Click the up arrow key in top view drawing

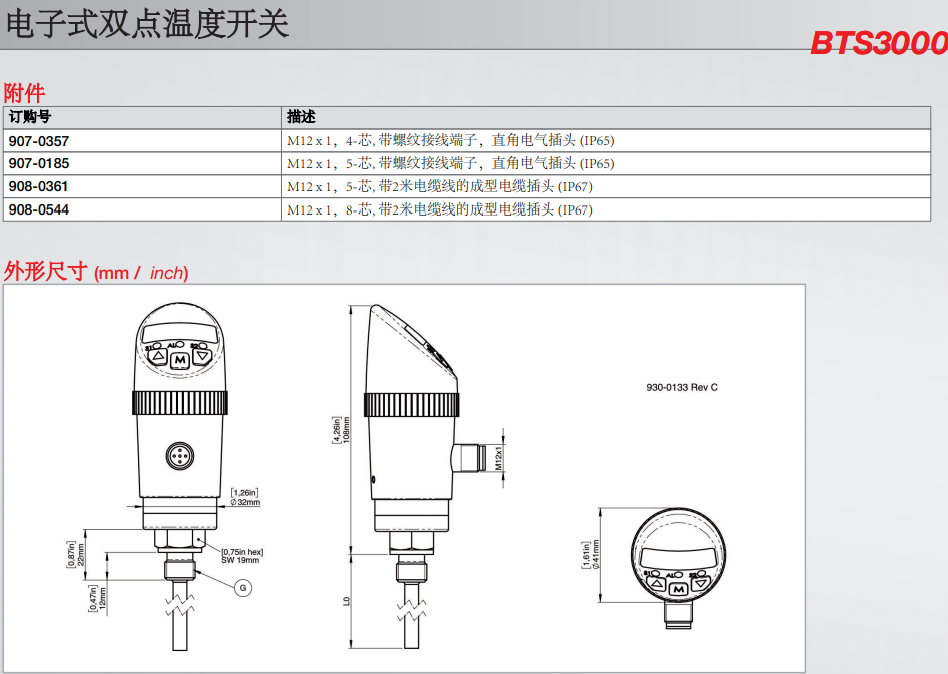coord(657,584)
